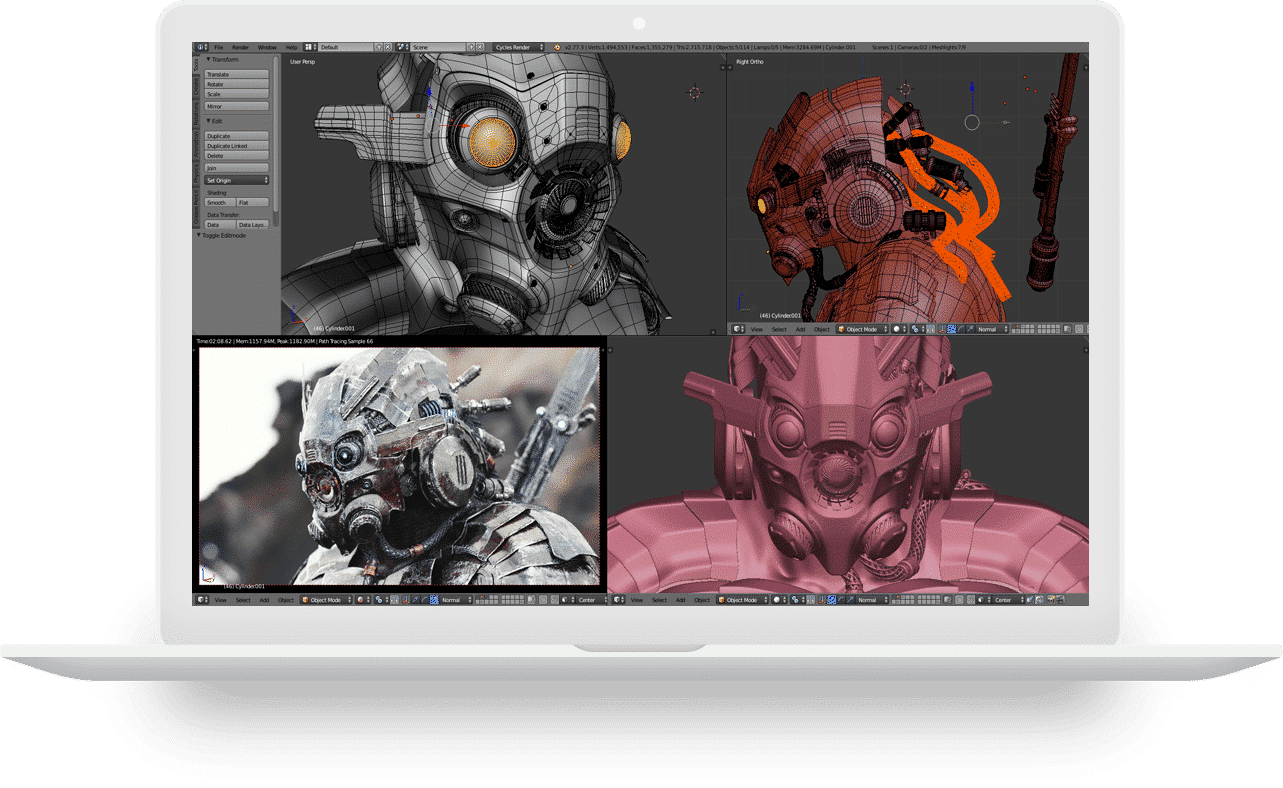Click the Data transfer button

point(220,225)
